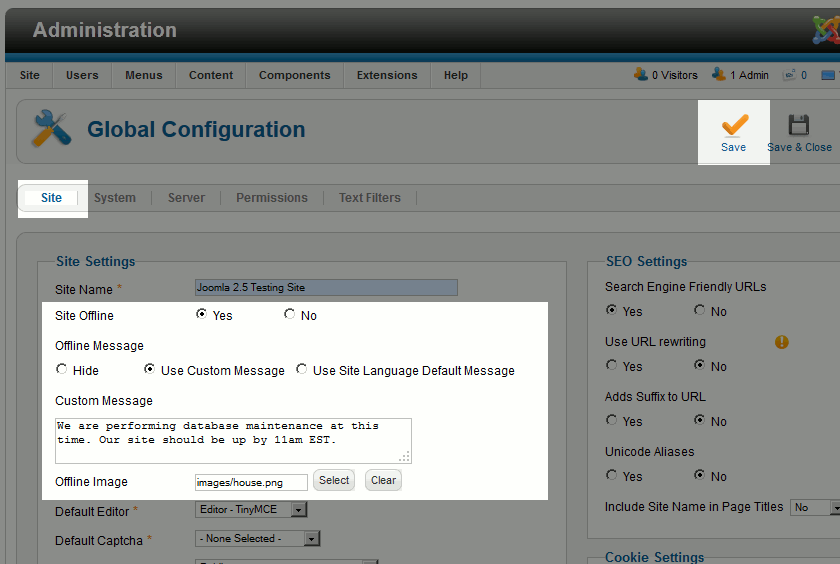Enable Search Engine Friendly URLs Yes
The image size is (840, 564).
[611, 310]
